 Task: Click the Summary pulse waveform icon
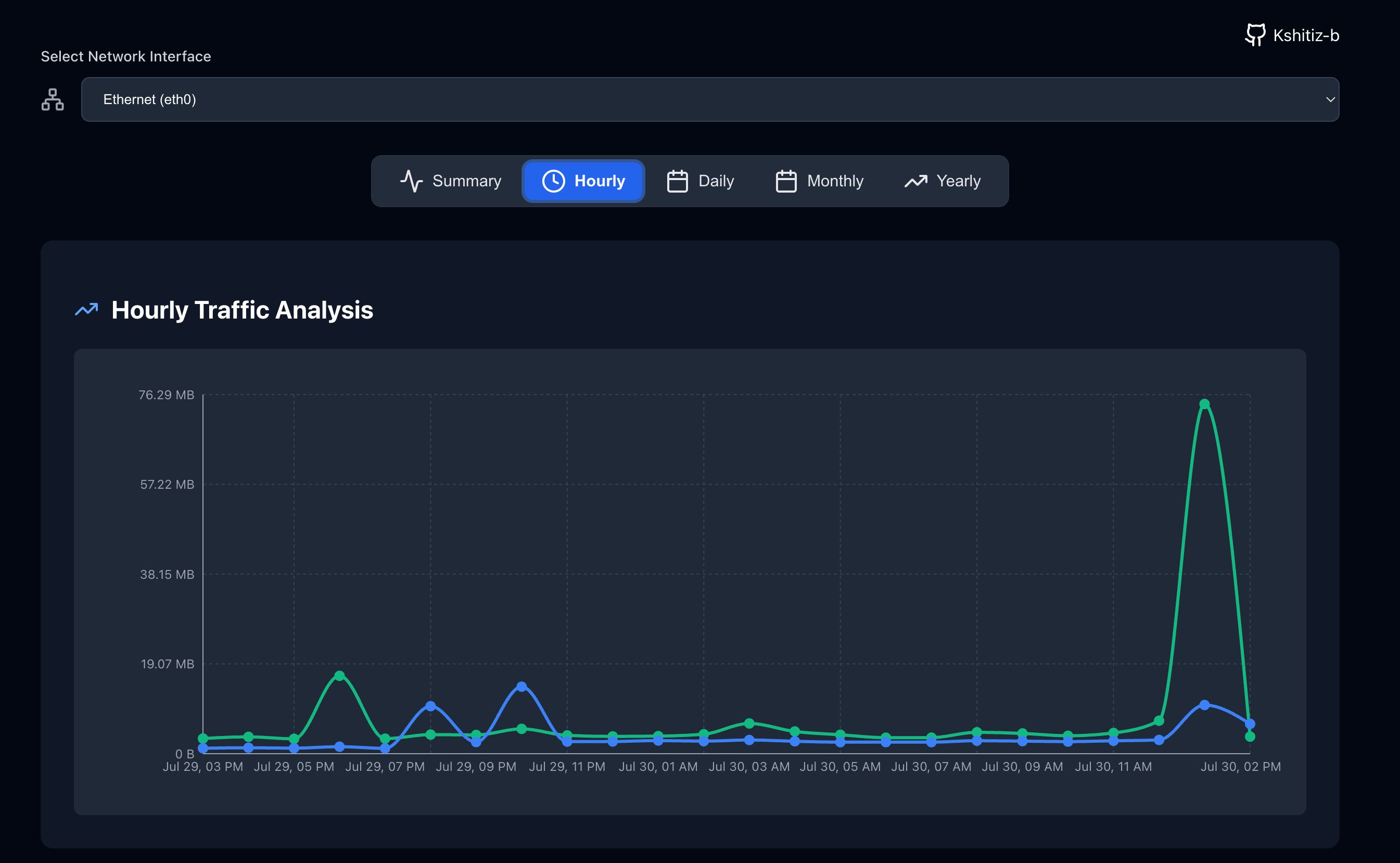pyautogui.click(x=411, y=181)
